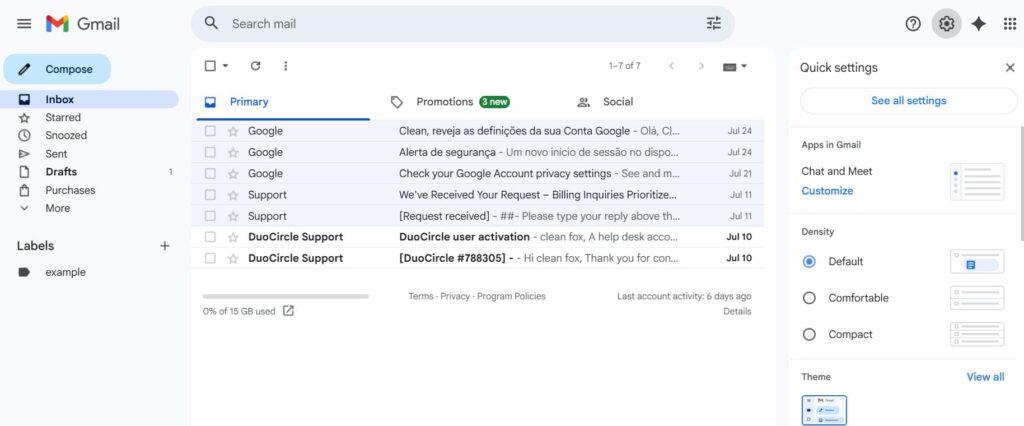The height and width of the screenshot is (426, 1024).
Task: Go to newer page arrow
Action: (671, 66)
